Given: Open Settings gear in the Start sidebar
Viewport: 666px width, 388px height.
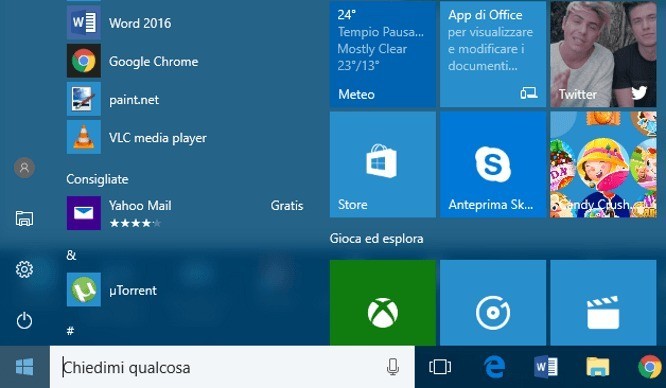Looking at the screenshot, I should coord(24,269).
